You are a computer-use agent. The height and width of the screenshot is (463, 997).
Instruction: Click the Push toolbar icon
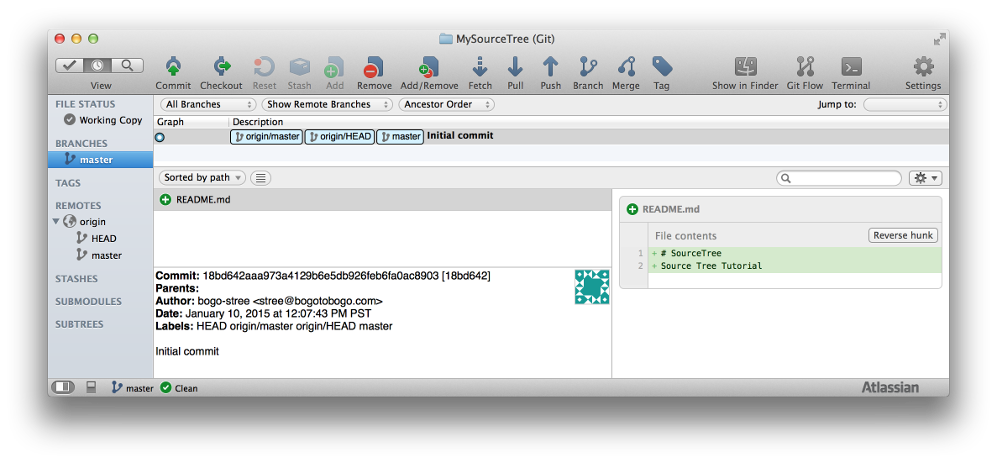pyautogui.click(x=551, y=67)
